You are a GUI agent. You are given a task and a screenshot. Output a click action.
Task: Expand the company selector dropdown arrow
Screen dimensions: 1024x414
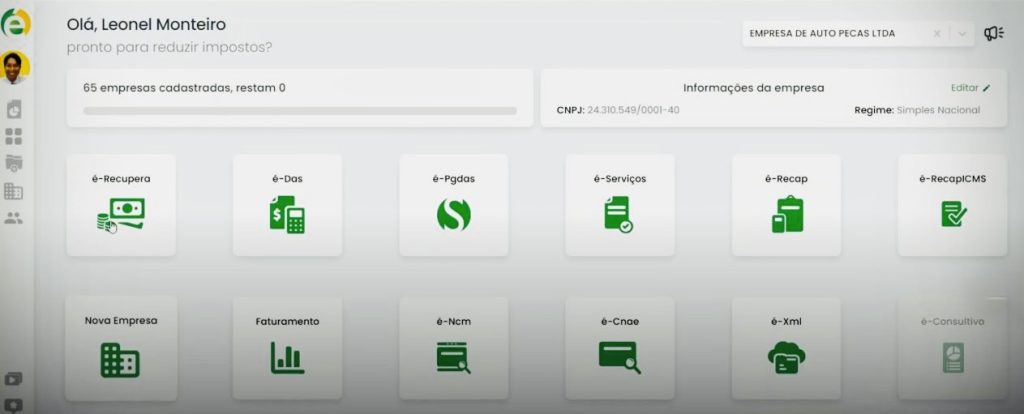[961, 34]
